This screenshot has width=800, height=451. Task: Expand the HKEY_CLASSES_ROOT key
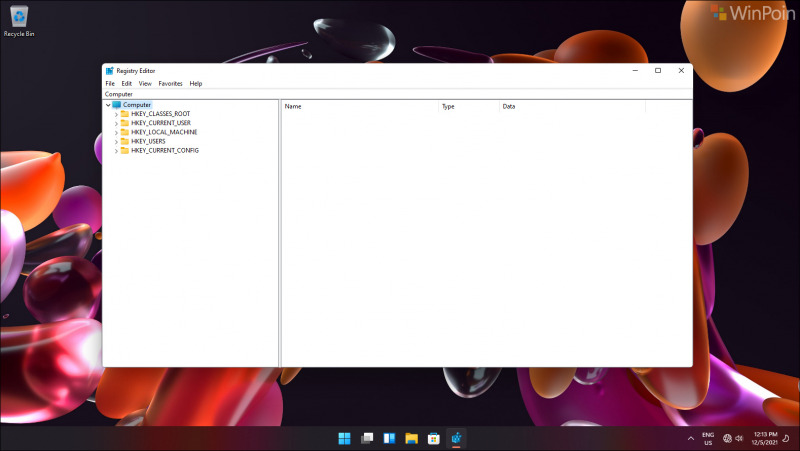116,114
